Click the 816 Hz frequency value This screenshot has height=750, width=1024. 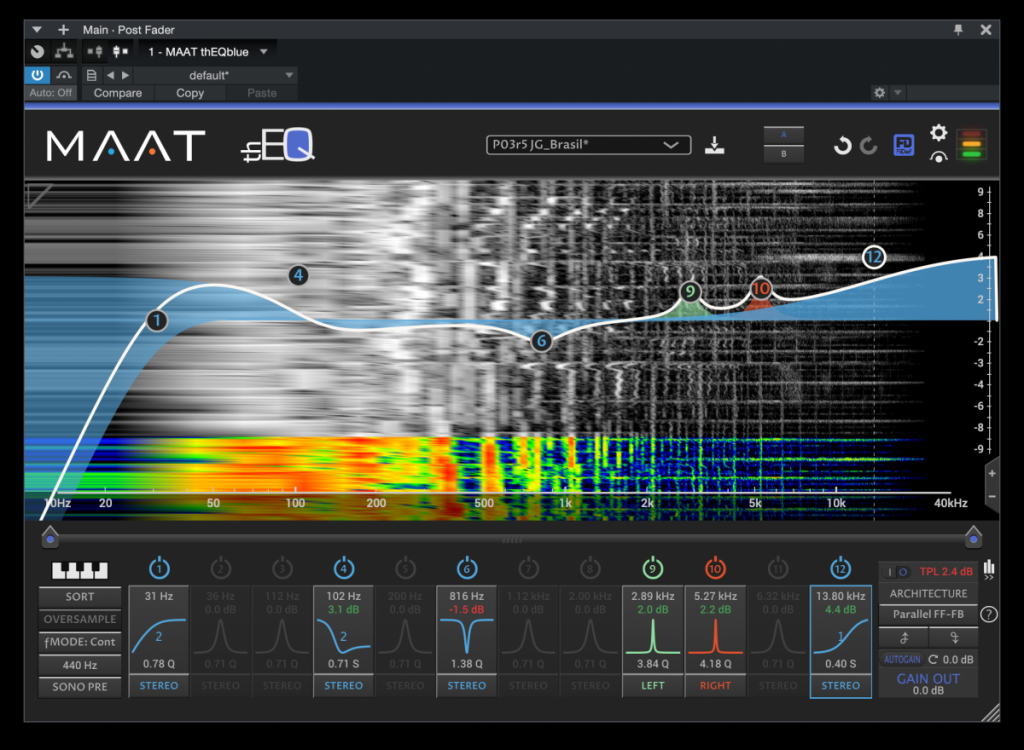pyautogui.click(x=467, y=596)
